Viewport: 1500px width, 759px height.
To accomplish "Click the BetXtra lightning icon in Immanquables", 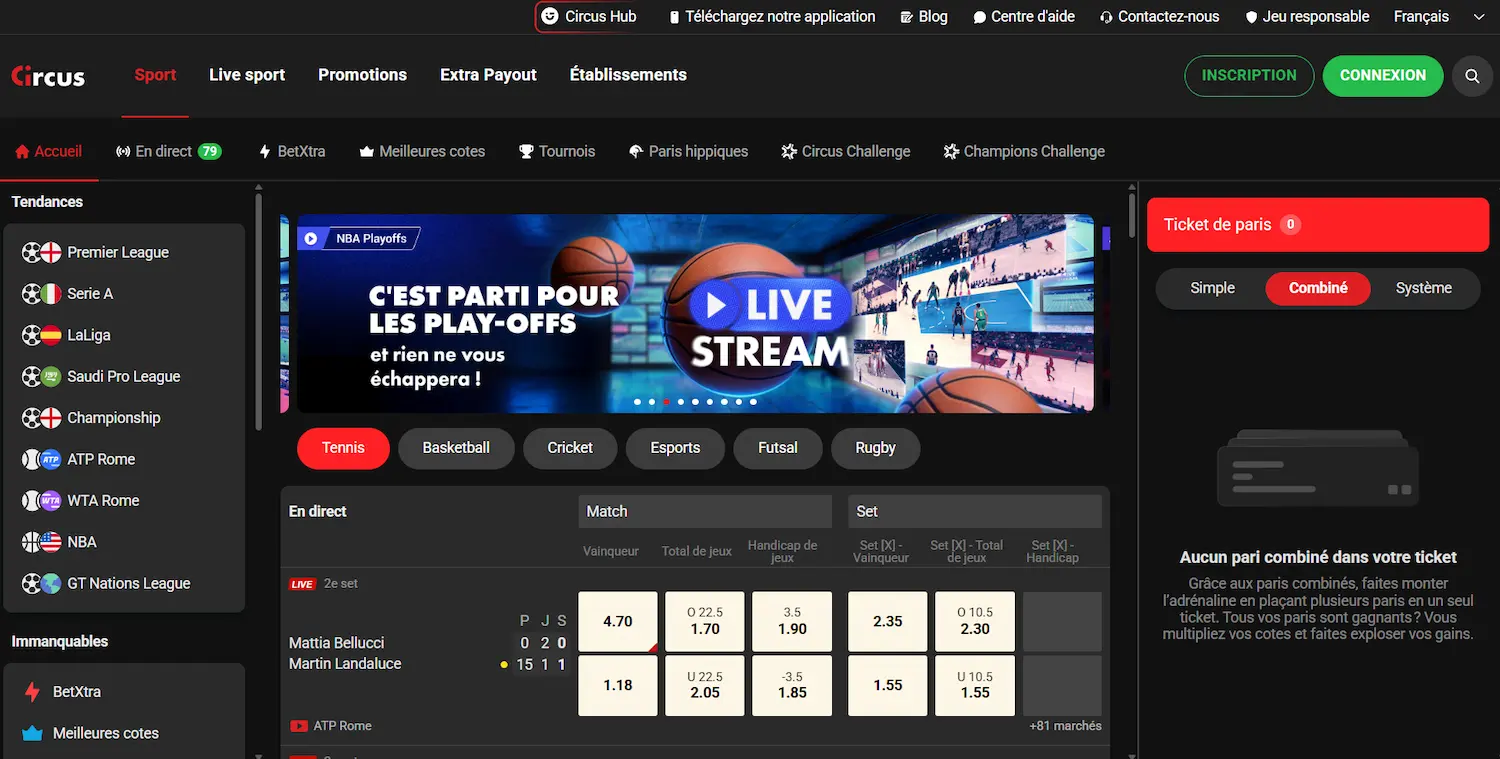I will (33, 692).
